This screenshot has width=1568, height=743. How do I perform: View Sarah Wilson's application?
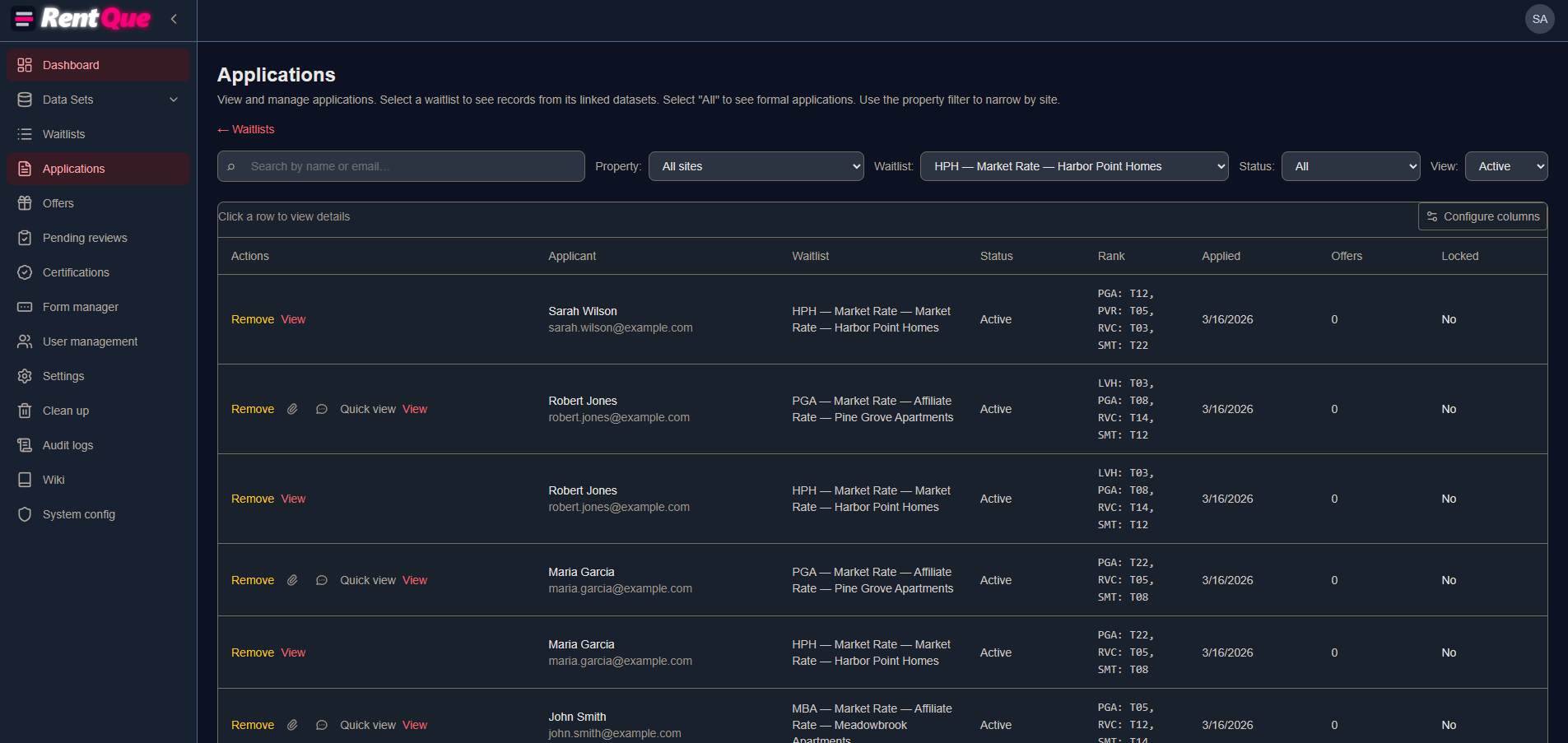pyautogui.click(x=293, y=319)
